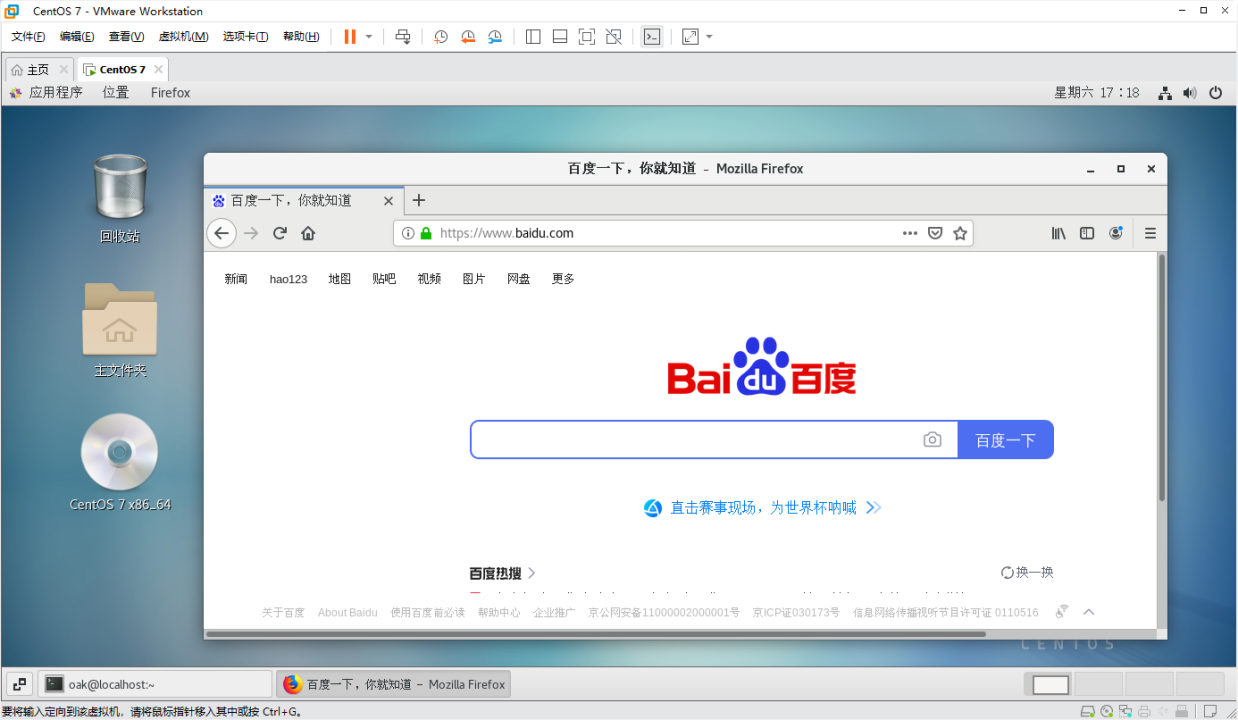Click the volume speaker icon in the CentOS panel

(x=1190, y=92)
